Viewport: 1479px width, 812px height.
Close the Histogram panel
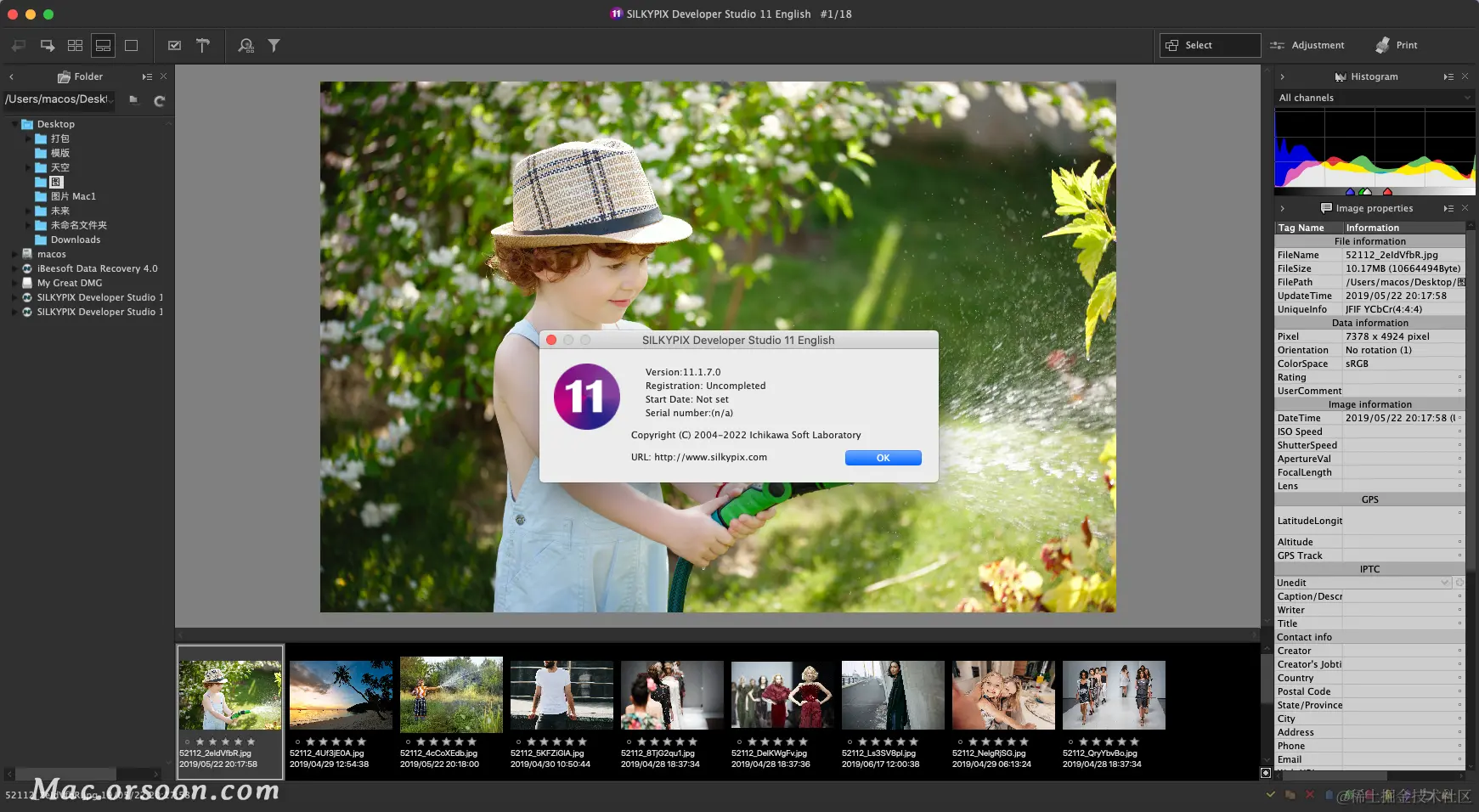tap(1465, 76)
